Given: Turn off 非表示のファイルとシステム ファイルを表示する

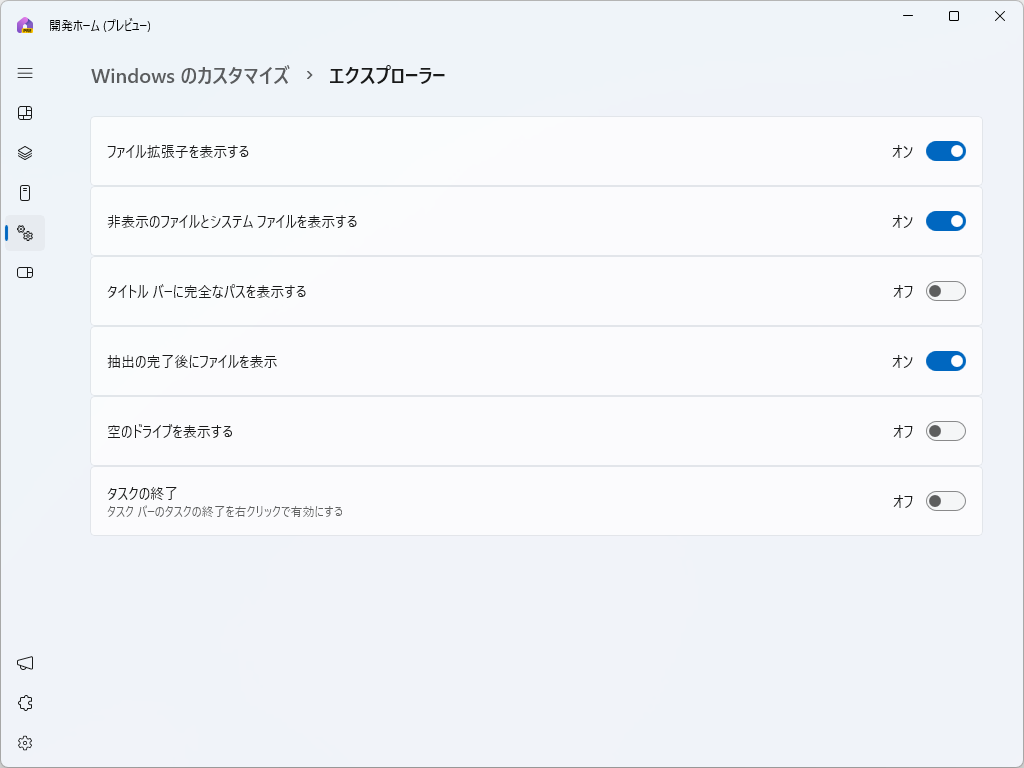Looking at the screenshot, I should [x=946, y=221].
